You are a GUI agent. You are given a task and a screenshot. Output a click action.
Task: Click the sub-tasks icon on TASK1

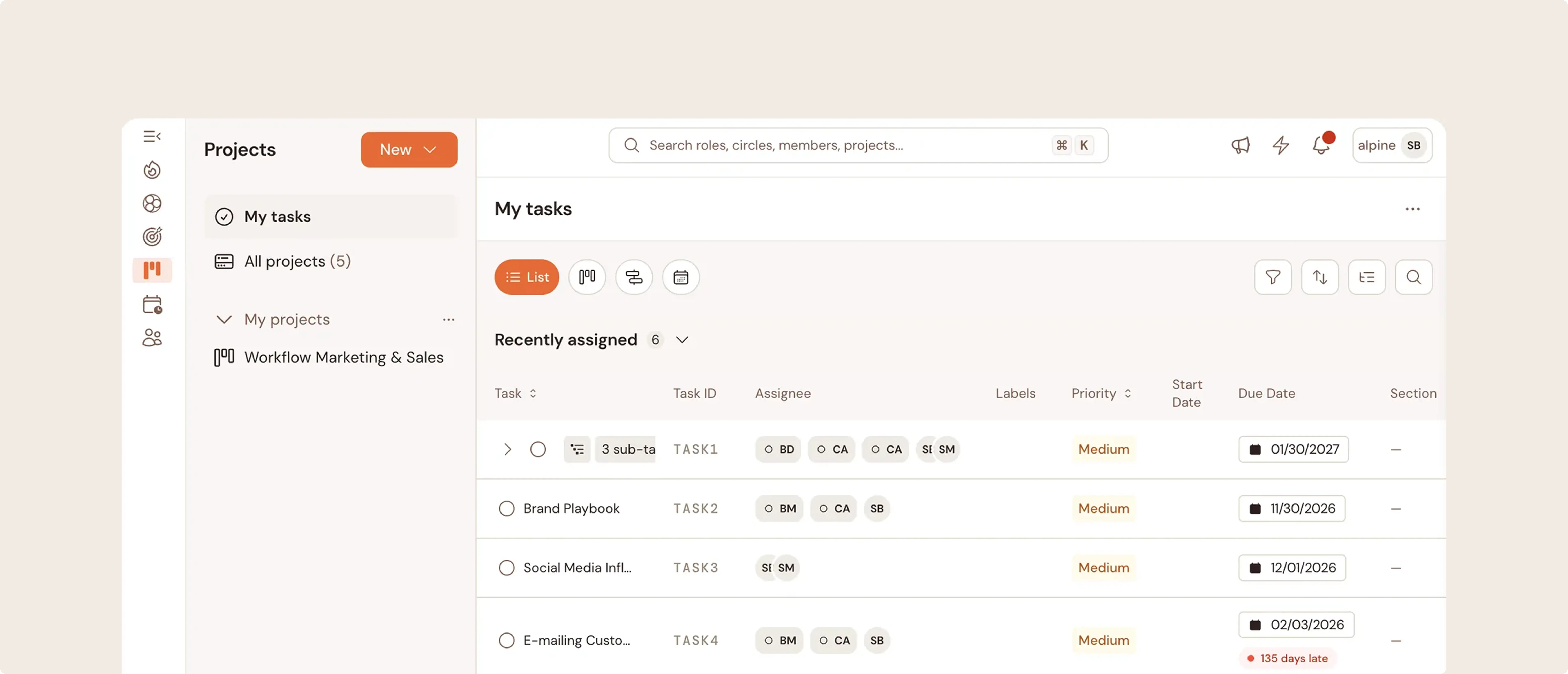click(x=577, y=449)
